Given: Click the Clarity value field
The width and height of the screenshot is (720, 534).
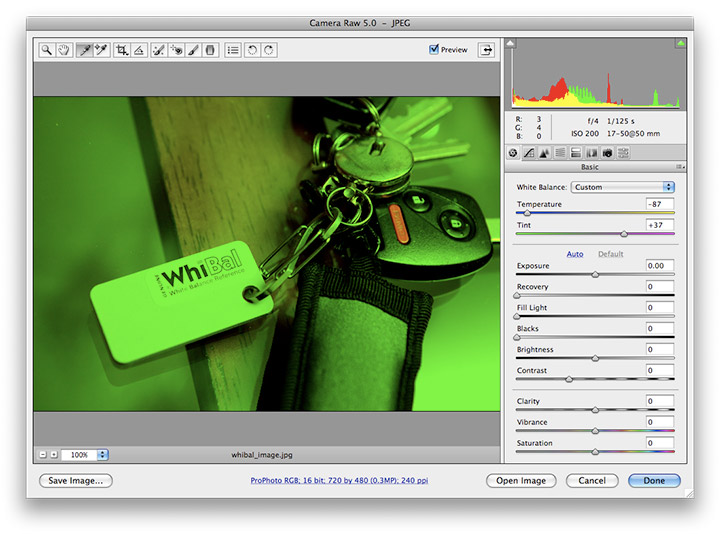Looking at the screenshot, I should 660,401.
